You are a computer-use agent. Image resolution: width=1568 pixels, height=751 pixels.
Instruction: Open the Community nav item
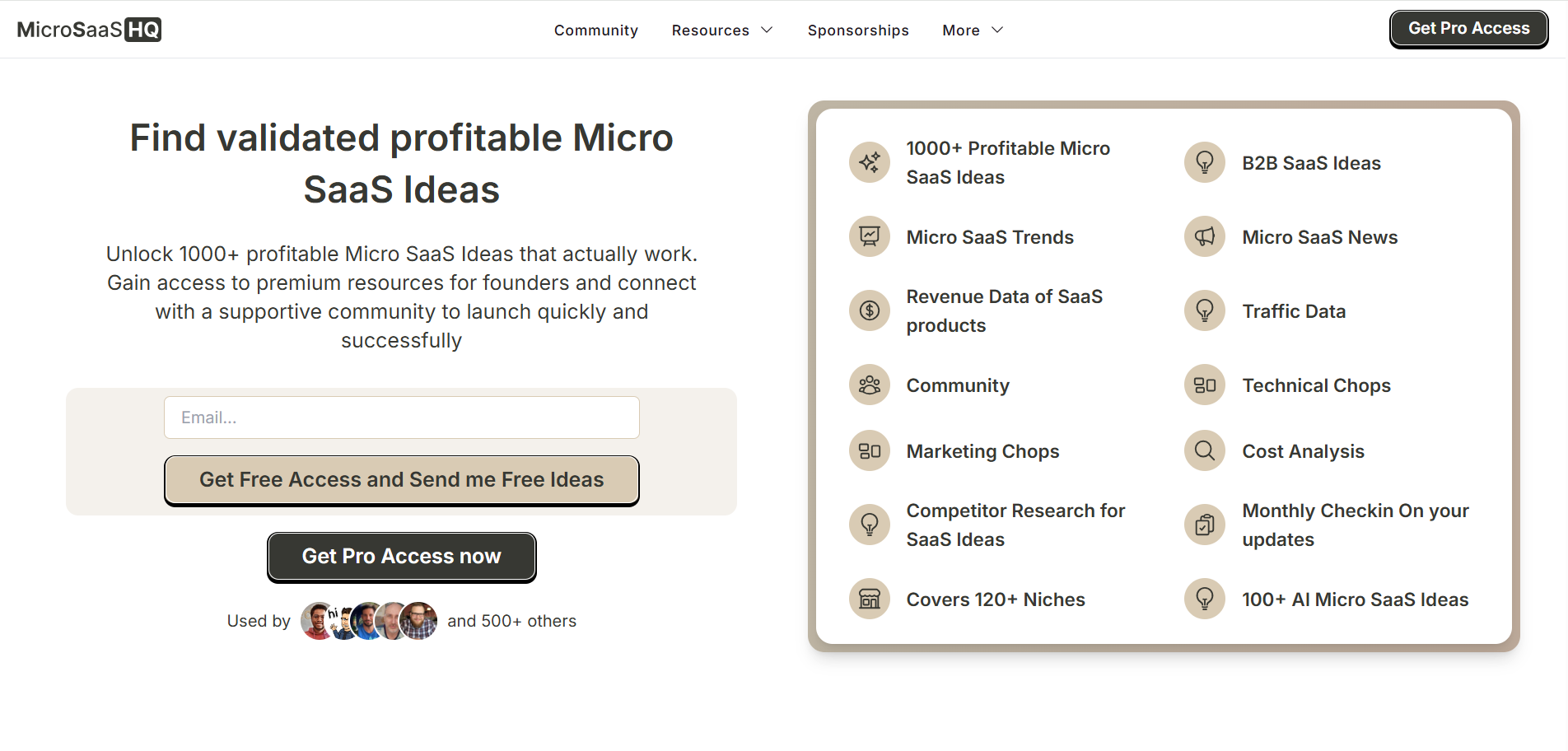click(x=596, y=30)
